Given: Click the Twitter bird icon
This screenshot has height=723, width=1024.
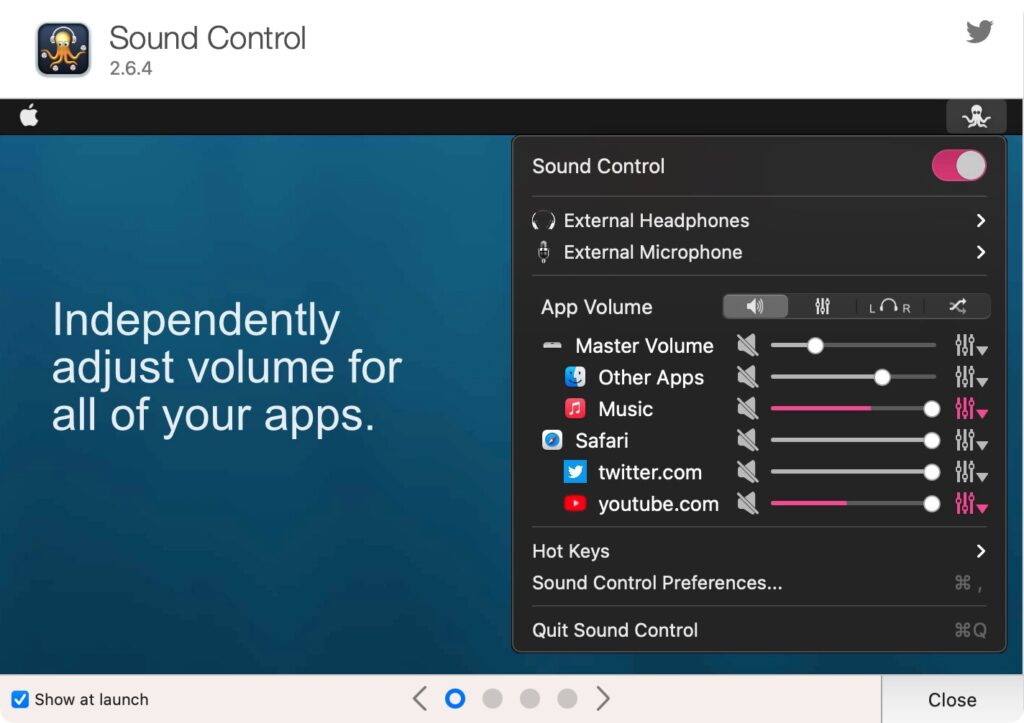Looking at the screenshot, I should click(979, 31).
